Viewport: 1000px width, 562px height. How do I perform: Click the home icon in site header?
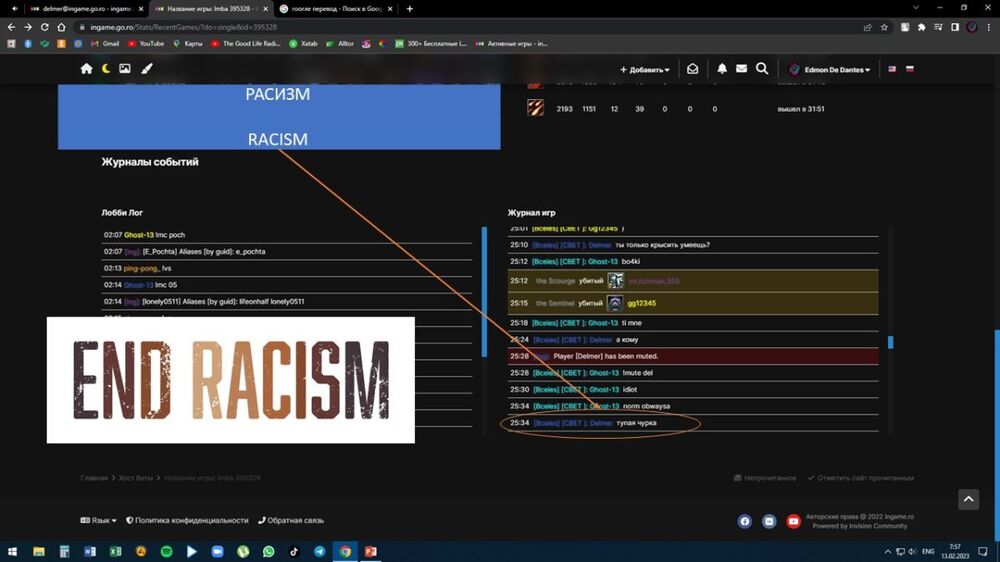(86, 69)
